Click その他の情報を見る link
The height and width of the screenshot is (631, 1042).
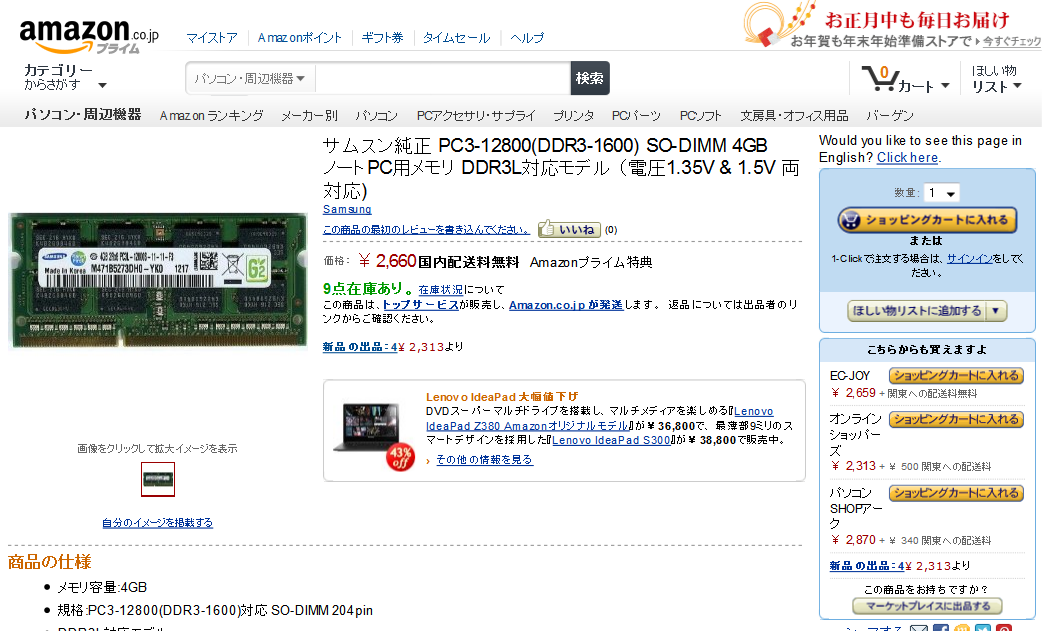pyautogui.click(x=484, y=460)
